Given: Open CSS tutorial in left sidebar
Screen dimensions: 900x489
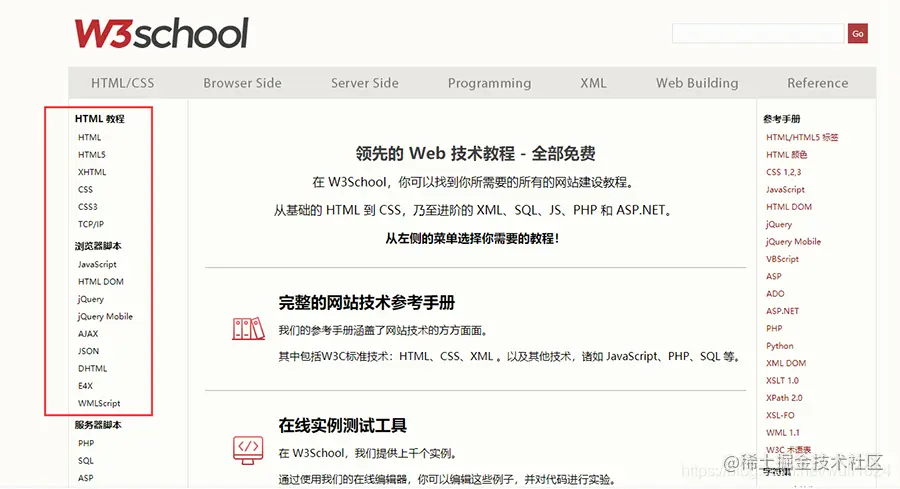Looking at the screenshot, I should coord(86,189).
